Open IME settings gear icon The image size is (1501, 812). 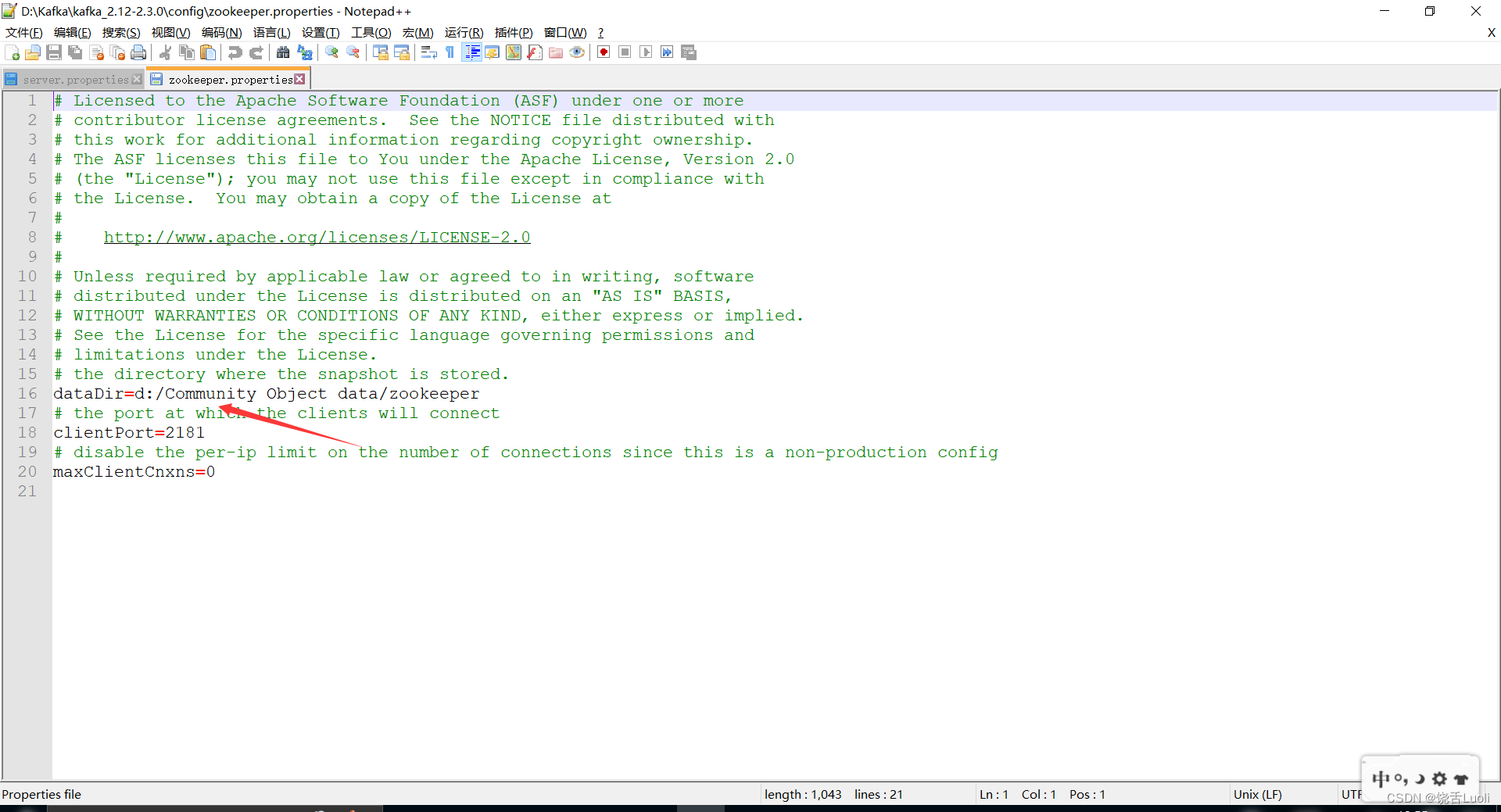(x=1439, y=778)
